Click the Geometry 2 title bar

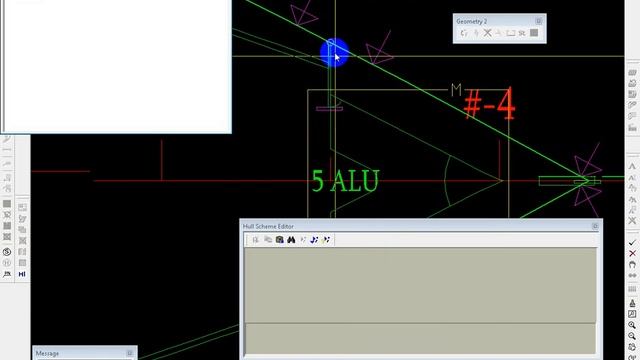(x=500, y=21)
